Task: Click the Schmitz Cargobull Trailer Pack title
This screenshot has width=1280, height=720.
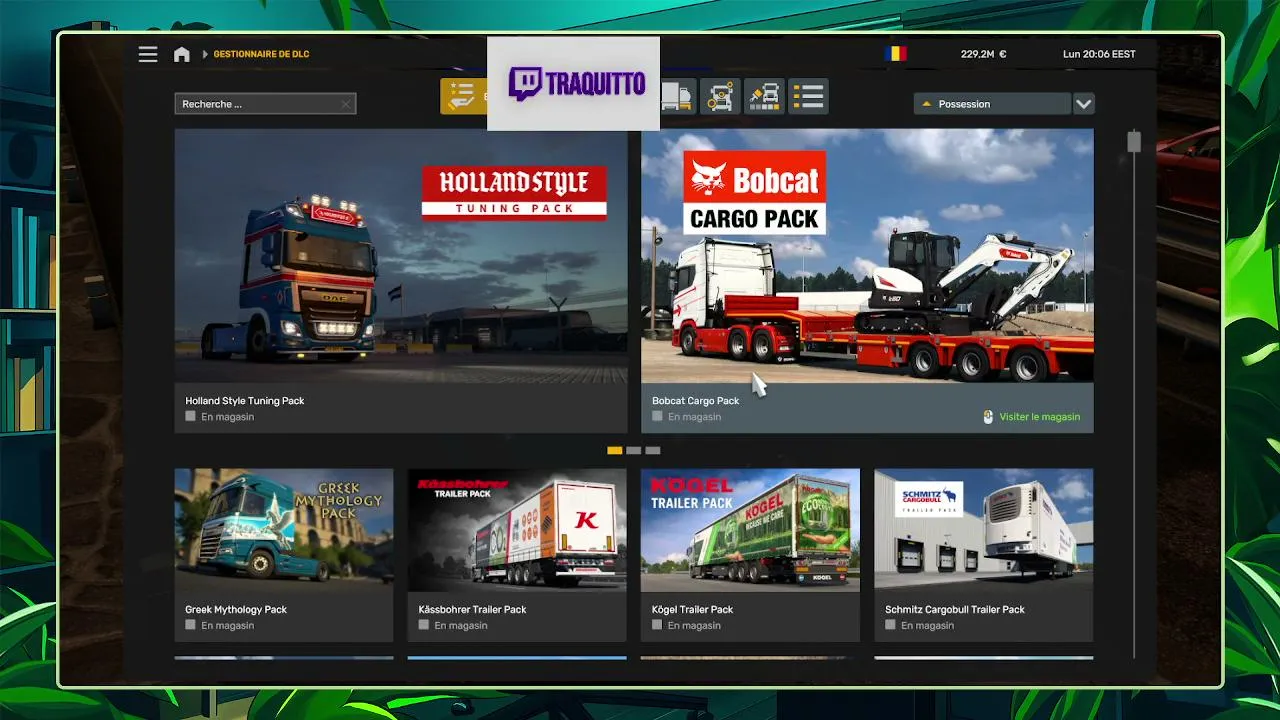Action: (955, 609)
